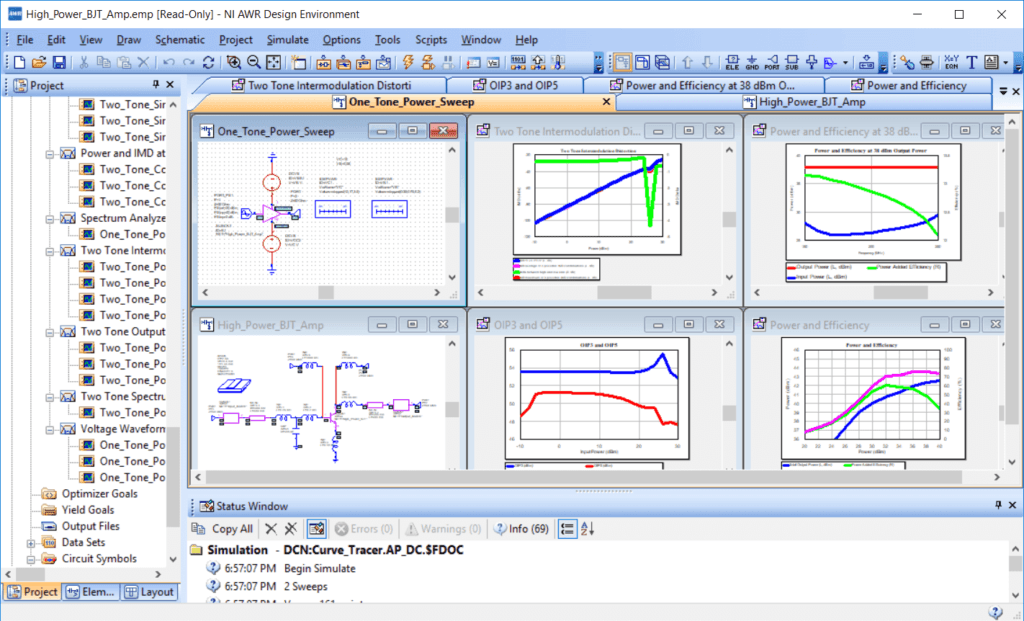The height and width of the screenshot is (621, 1024).
Task: Click the Zoom Out magnifier icon
Action: (254, 62)
